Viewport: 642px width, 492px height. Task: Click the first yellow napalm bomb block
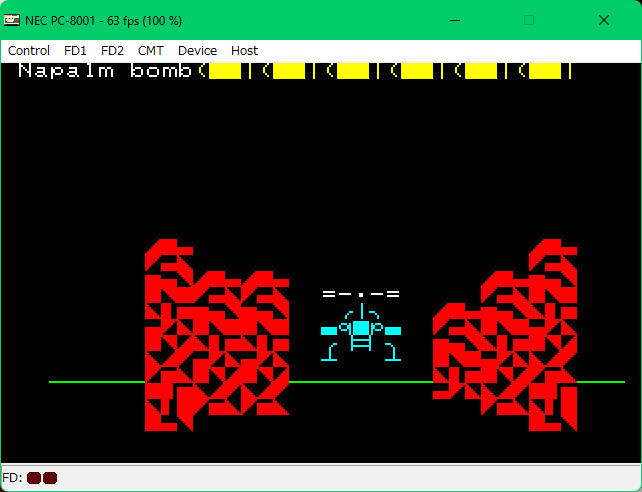[225, 71]
